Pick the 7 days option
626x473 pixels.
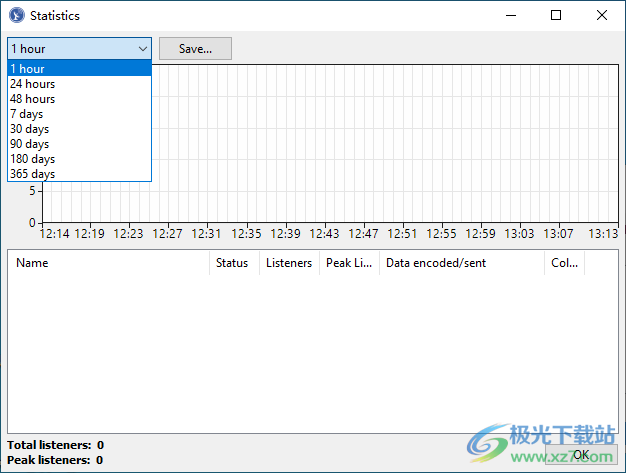27,114
